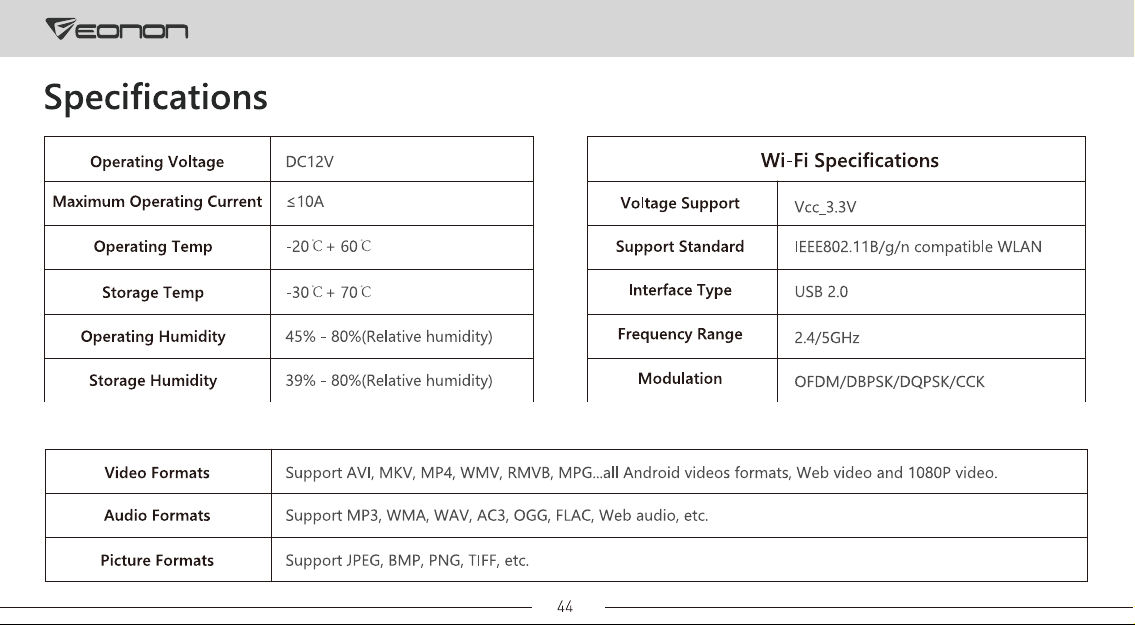Click the Operating Voltage label

point(157,162)
